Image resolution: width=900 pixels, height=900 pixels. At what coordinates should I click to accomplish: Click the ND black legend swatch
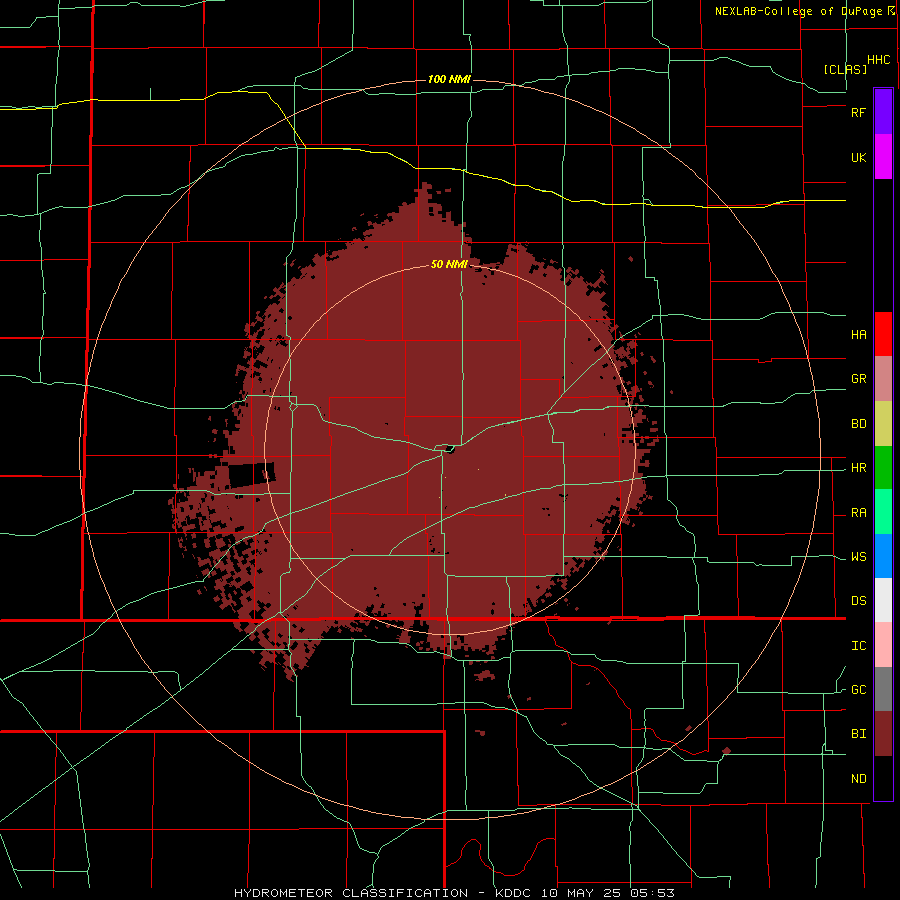coord(883,778)
